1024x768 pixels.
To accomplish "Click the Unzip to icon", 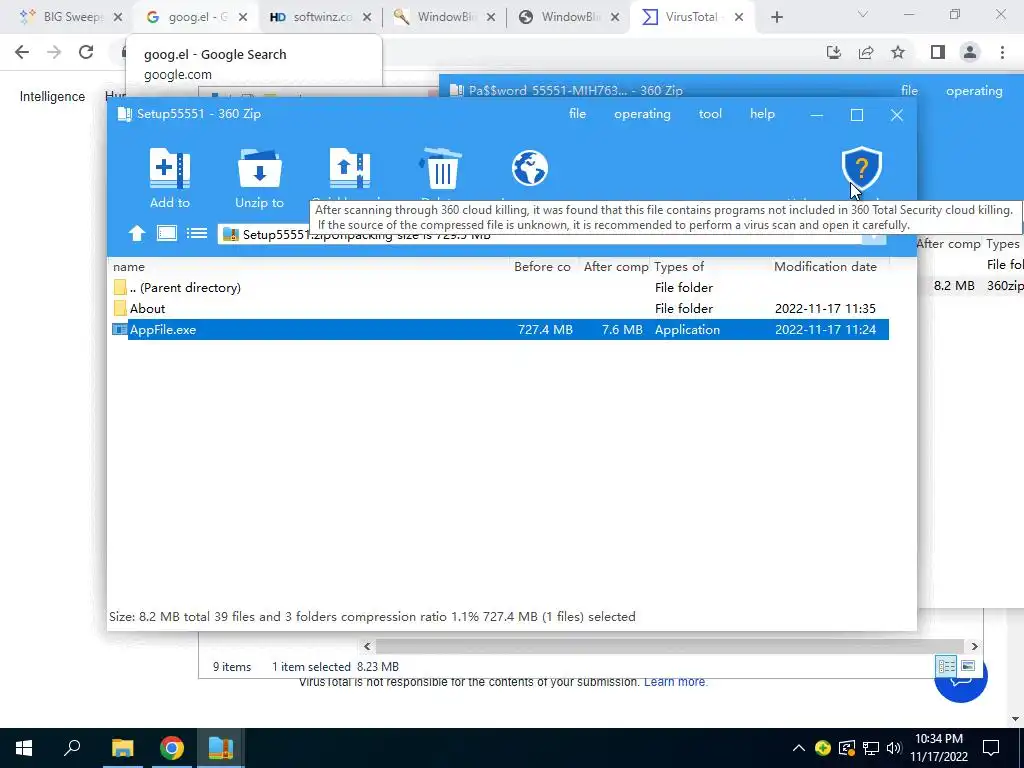I will (260, 168).
